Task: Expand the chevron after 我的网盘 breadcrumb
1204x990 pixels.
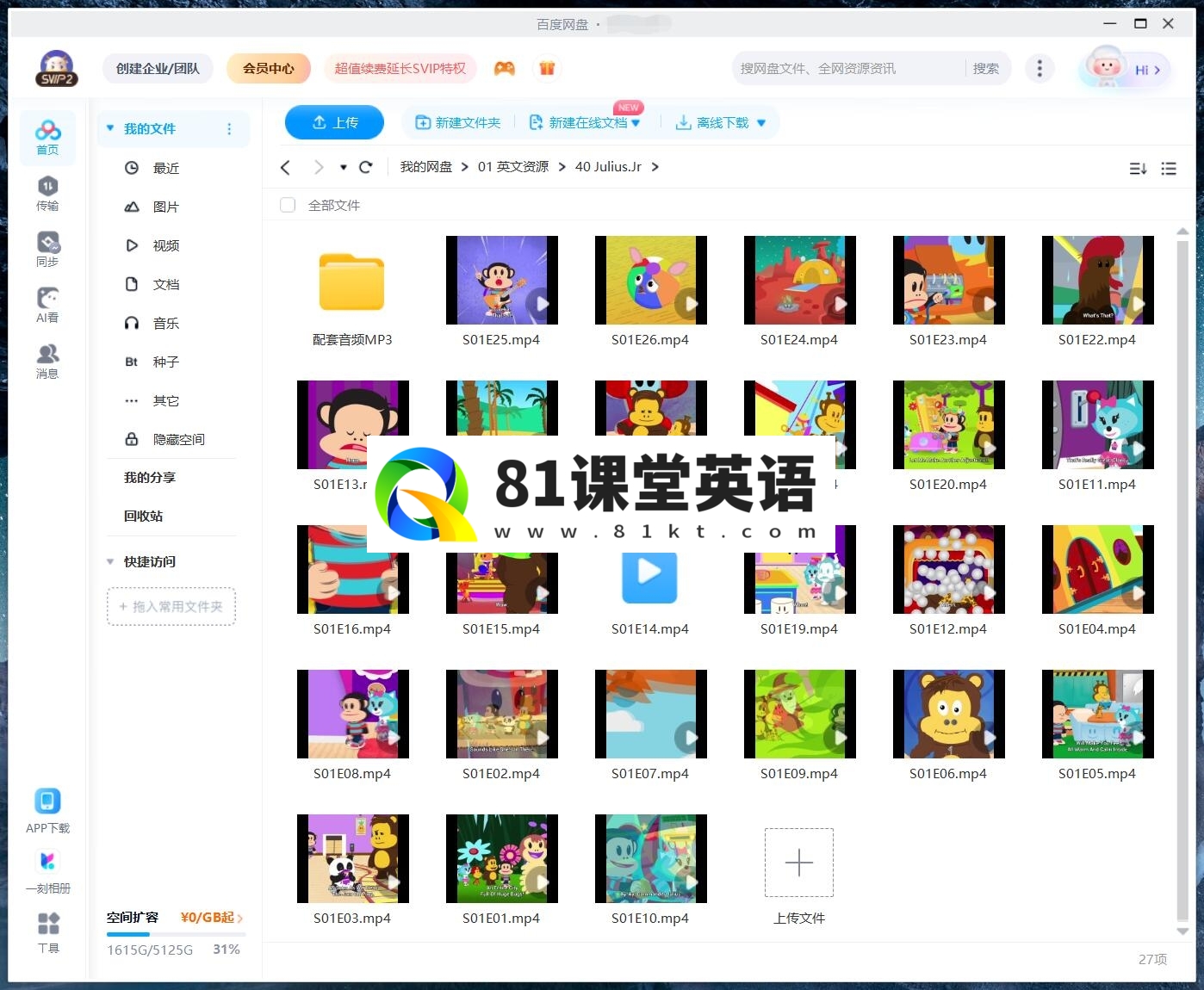Action: pos(465,167)
